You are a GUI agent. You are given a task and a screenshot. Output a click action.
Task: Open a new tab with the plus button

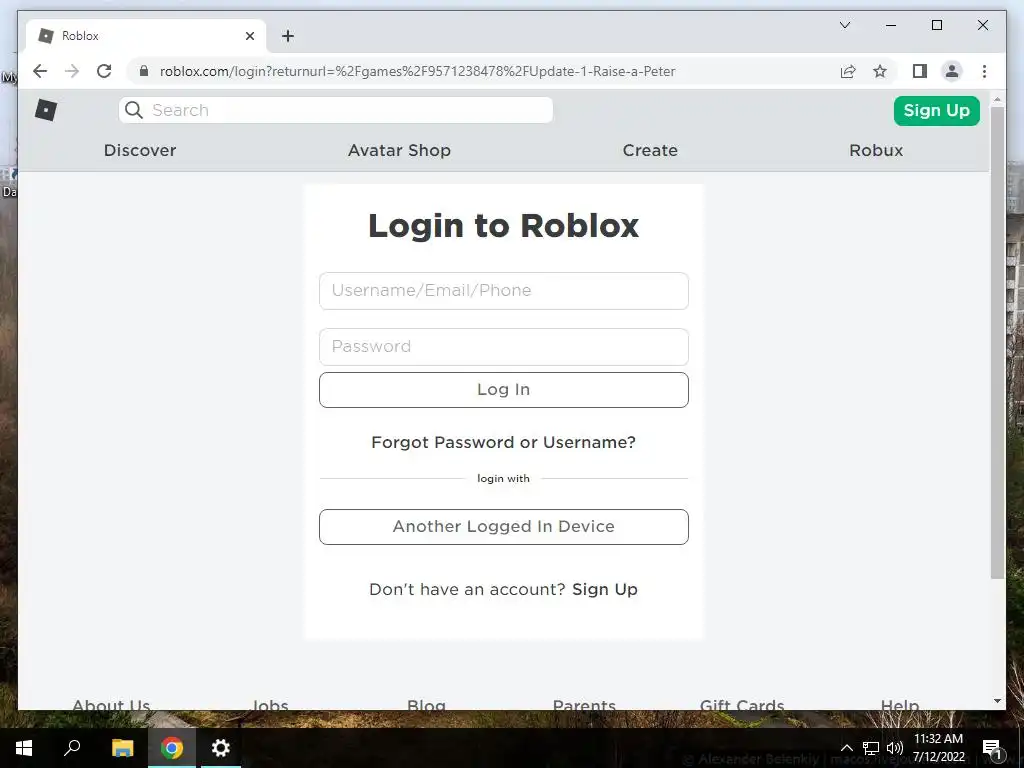pyautogui.click(x=288, y=36)
